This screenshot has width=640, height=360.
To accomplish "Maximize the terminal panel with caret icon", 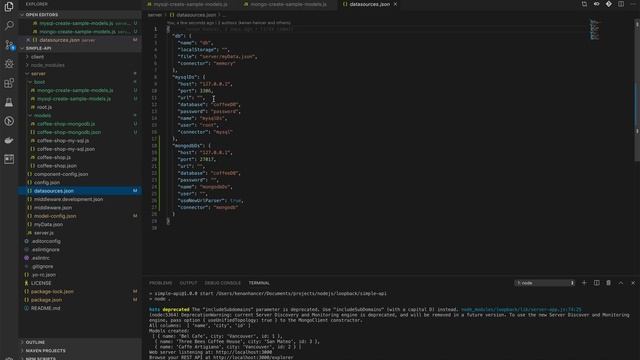I will (x=621, y=283).
